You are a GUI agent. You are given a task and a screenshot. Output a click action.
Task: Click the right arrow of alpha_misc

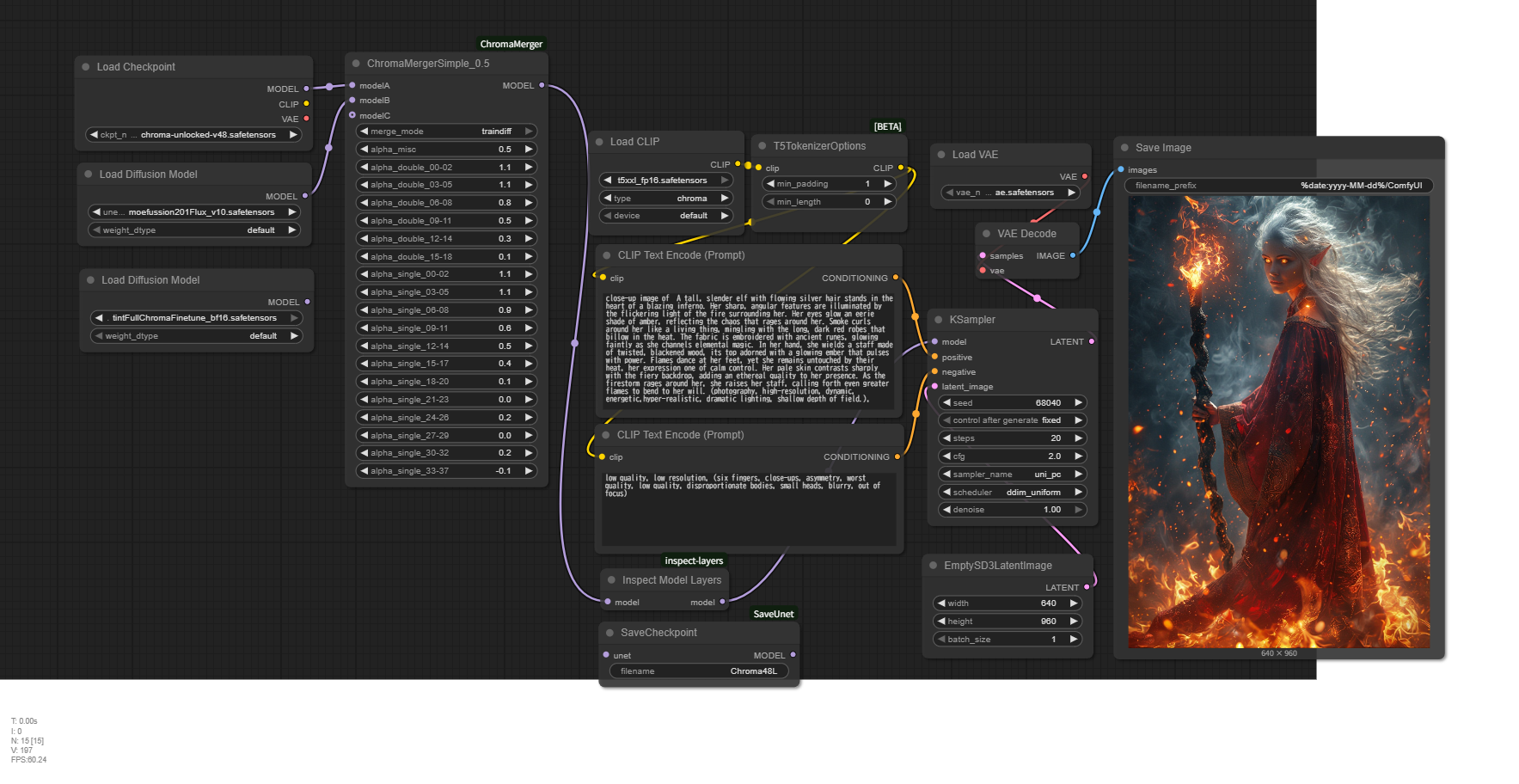[x=529, y=150]
